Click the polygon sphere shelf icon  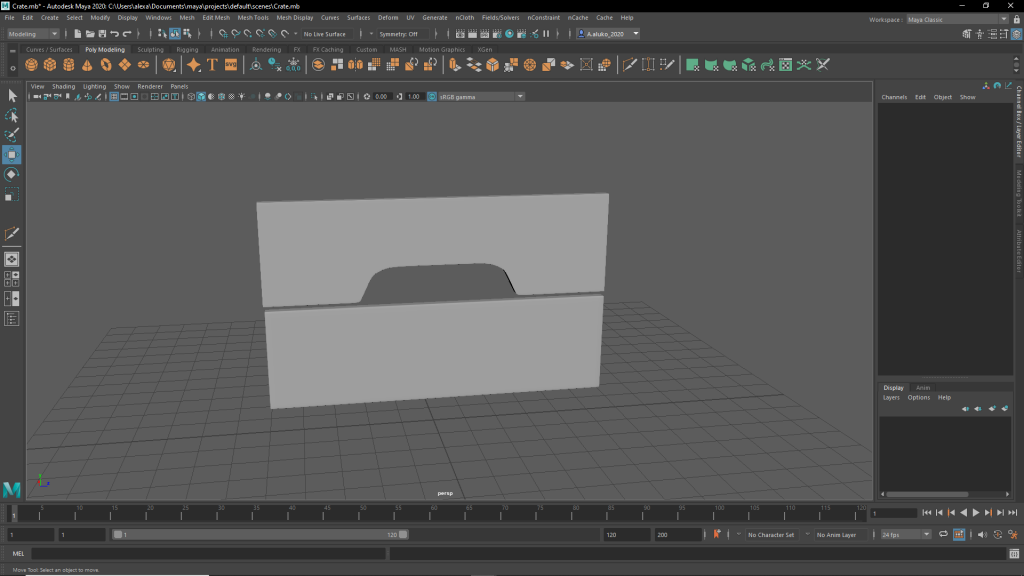click(31, 65)
